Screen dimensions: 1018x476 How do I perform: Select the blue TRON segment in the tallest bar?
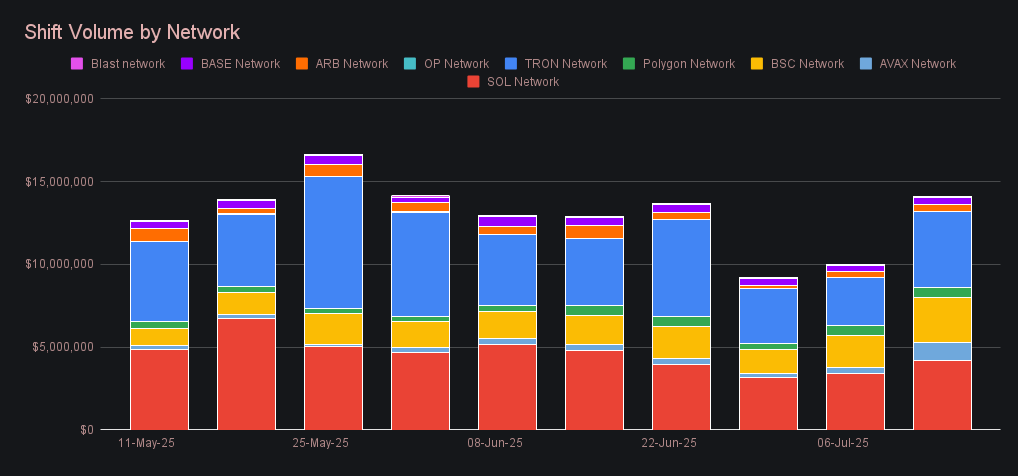pos(333,242)
